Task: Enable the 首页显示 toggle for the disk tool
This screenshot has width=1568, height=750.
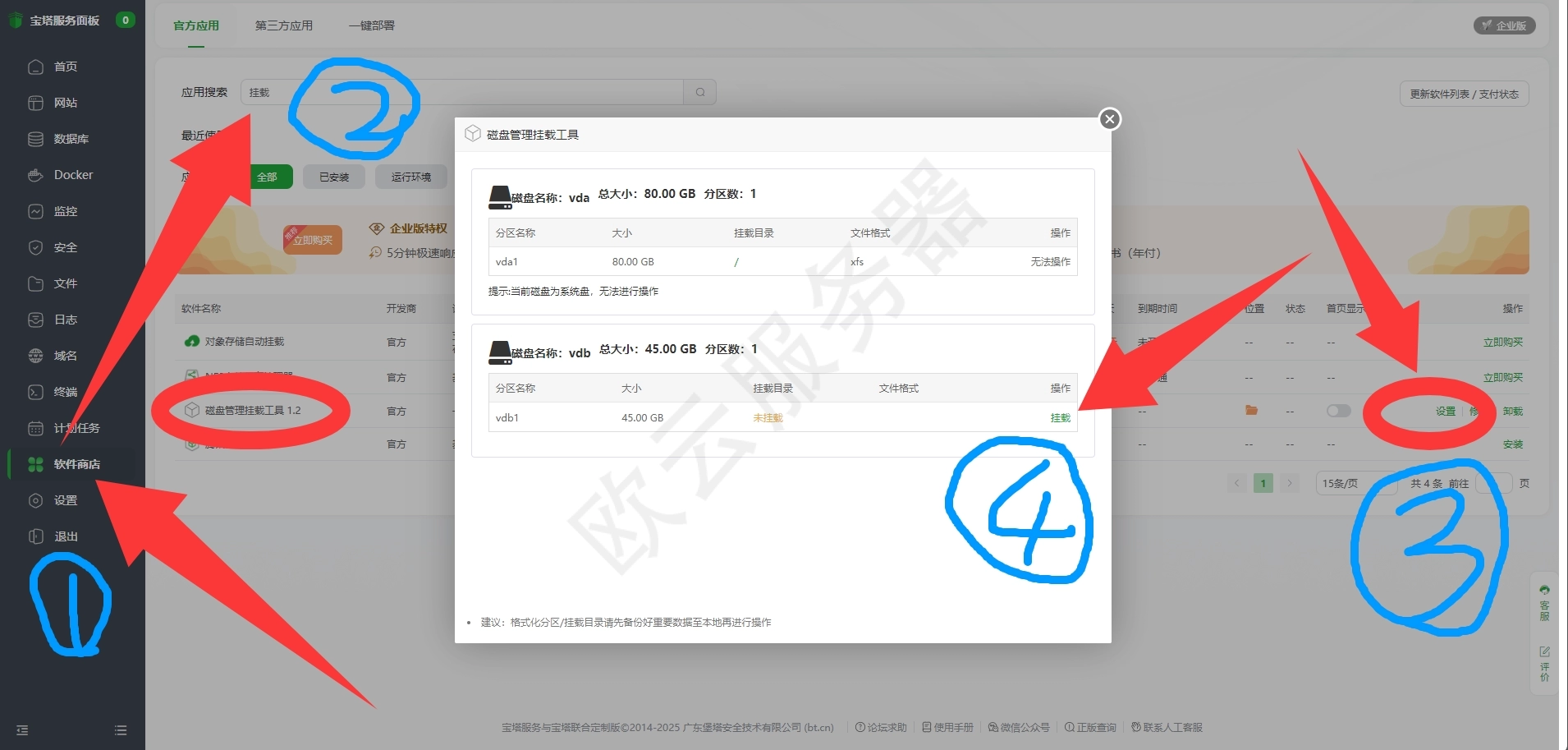Action: tap(1338, 411)
